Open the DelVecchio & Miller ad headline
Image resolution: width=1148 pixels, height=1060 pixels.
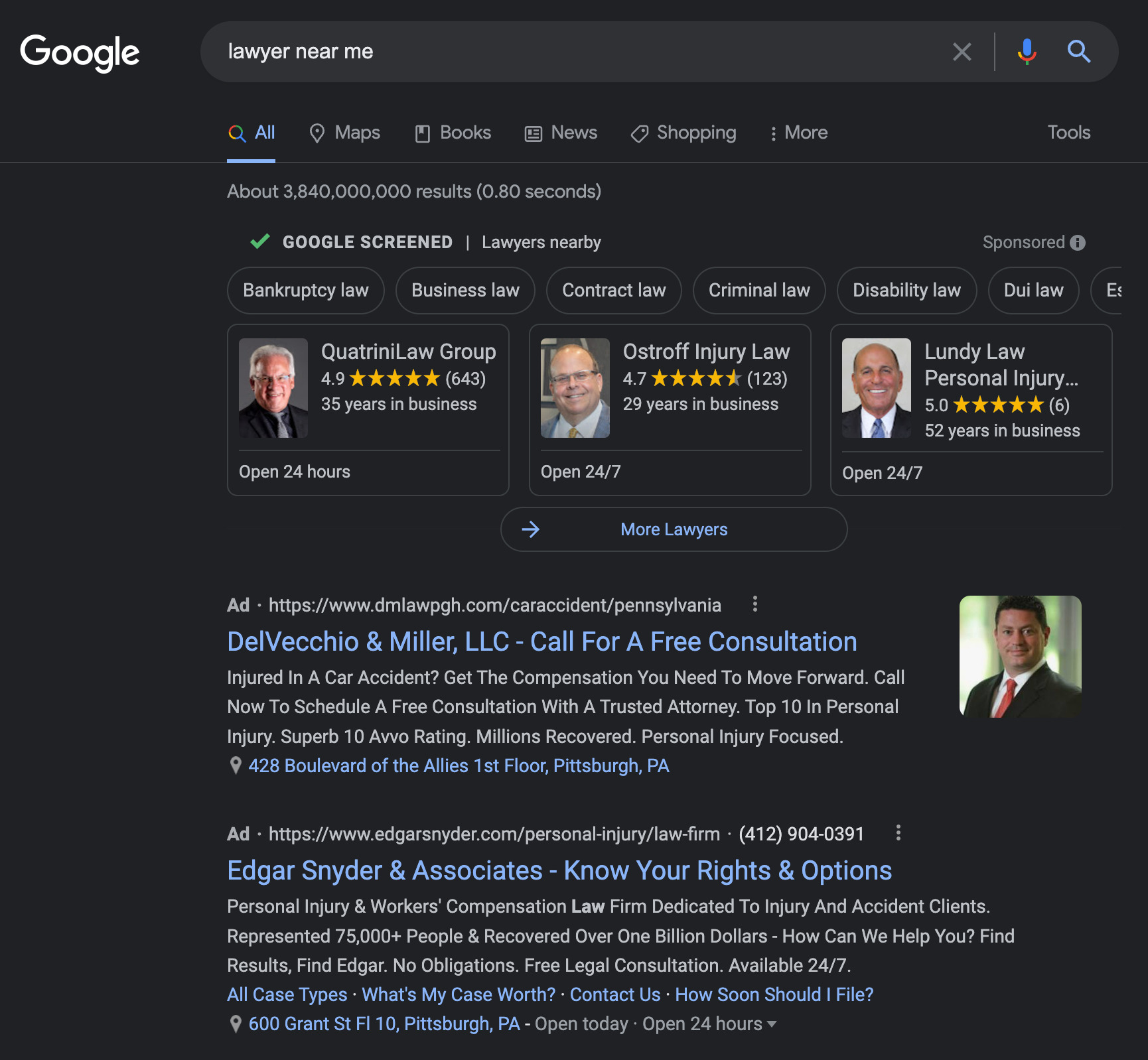coord(541,641)
